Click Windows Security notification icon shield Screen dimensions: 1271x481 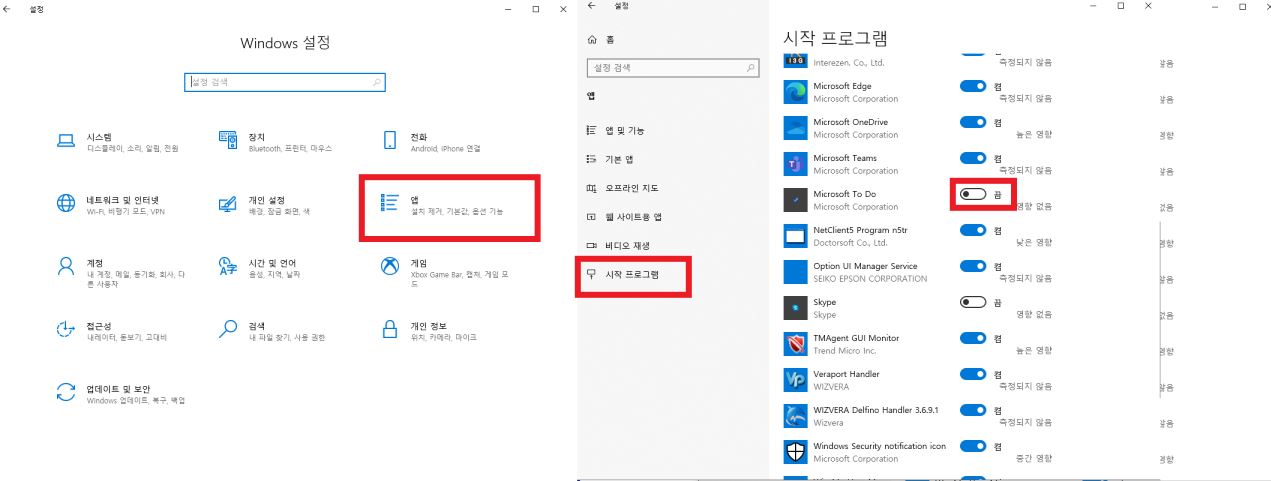[796, 452]
